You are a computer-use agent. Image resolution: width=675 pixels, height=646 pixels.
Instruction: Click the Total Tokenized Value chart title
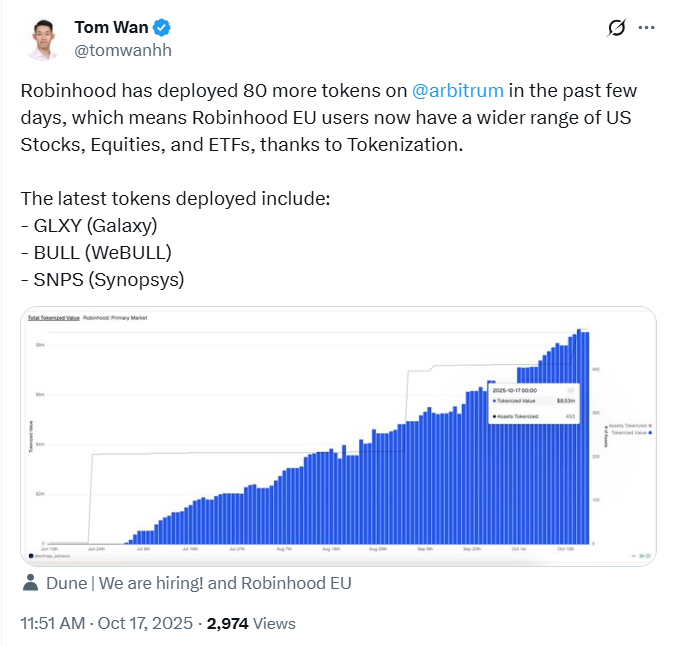(53, 317)
